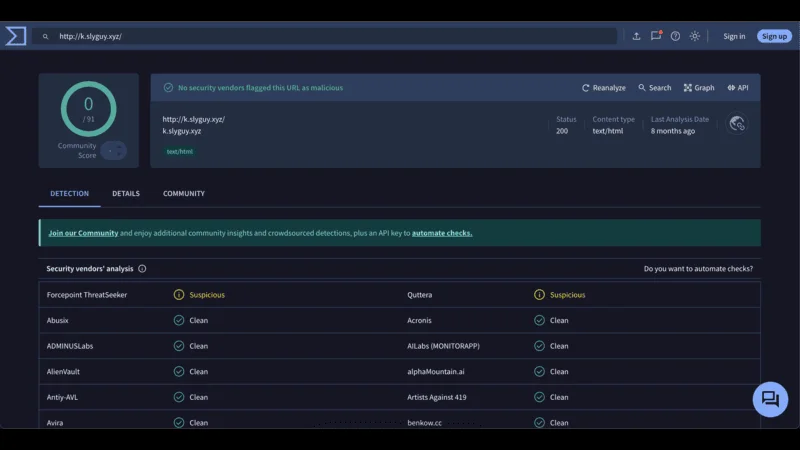Click the Community Score vote widget

pos(113,150)
